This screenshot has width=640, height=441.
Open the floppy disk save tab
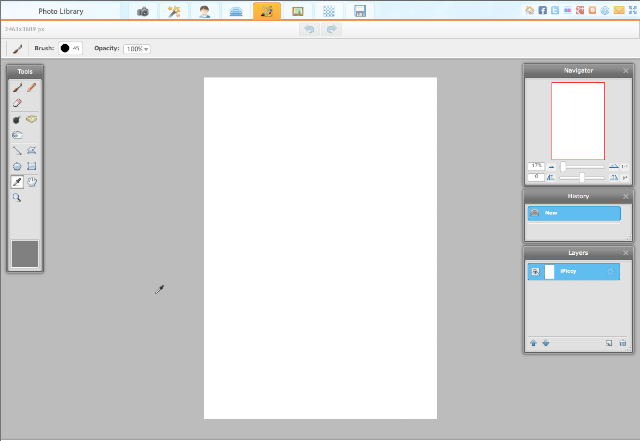(x=360, y=11)
